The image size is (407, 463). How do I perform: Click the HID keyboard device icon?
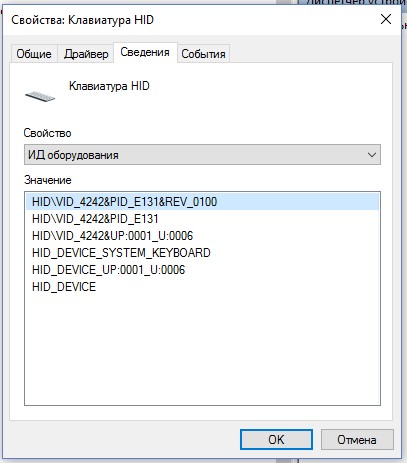pos(40,97)
